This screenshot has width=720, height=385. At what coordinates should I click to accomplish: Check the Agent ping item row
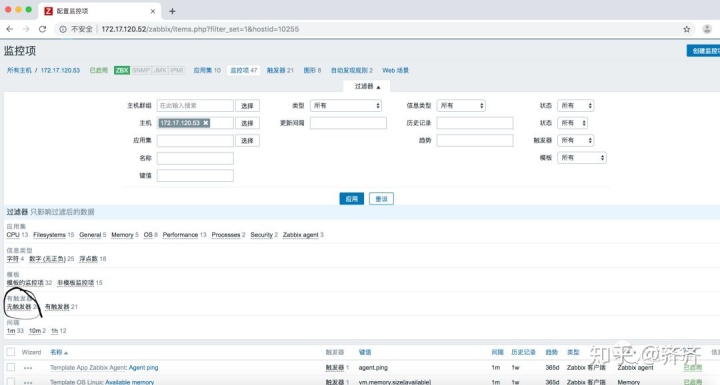[x=11, y=368]
